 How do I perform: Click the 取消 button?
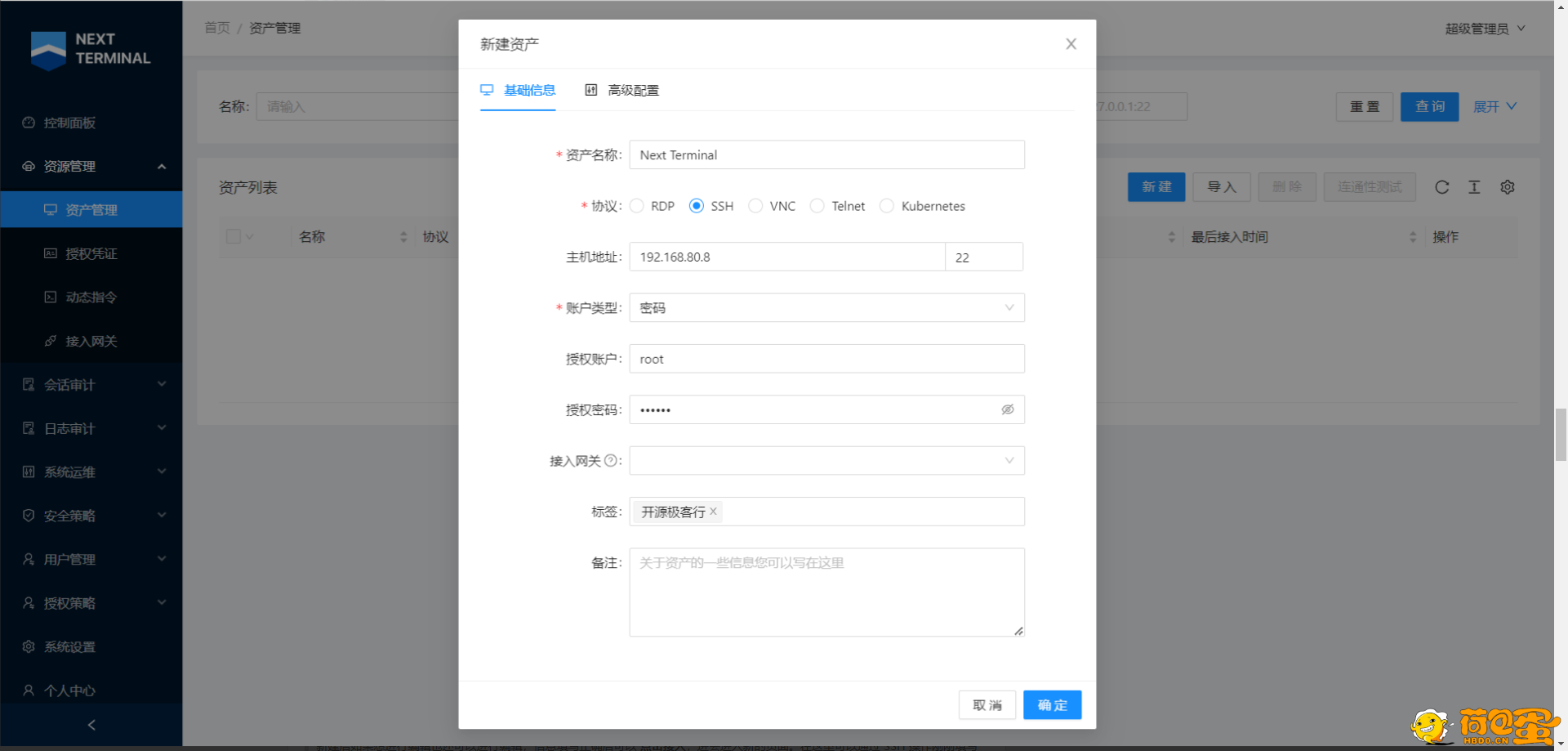click(987, 705)
